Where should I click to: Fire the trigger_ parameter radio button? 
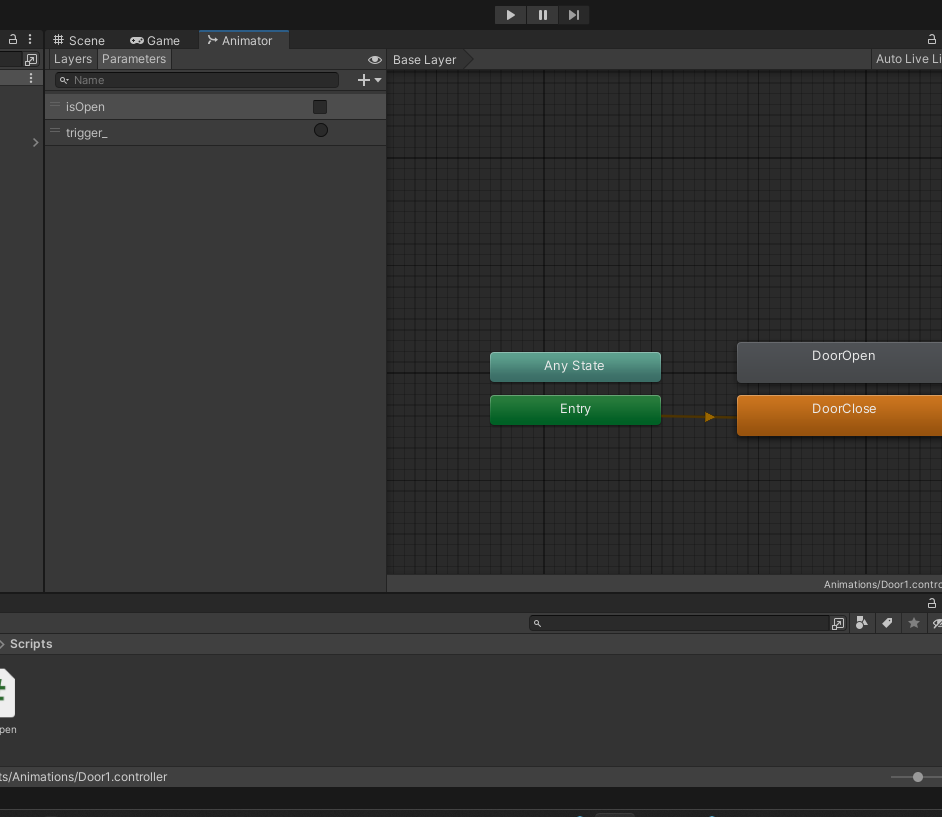tap(321, 130)
